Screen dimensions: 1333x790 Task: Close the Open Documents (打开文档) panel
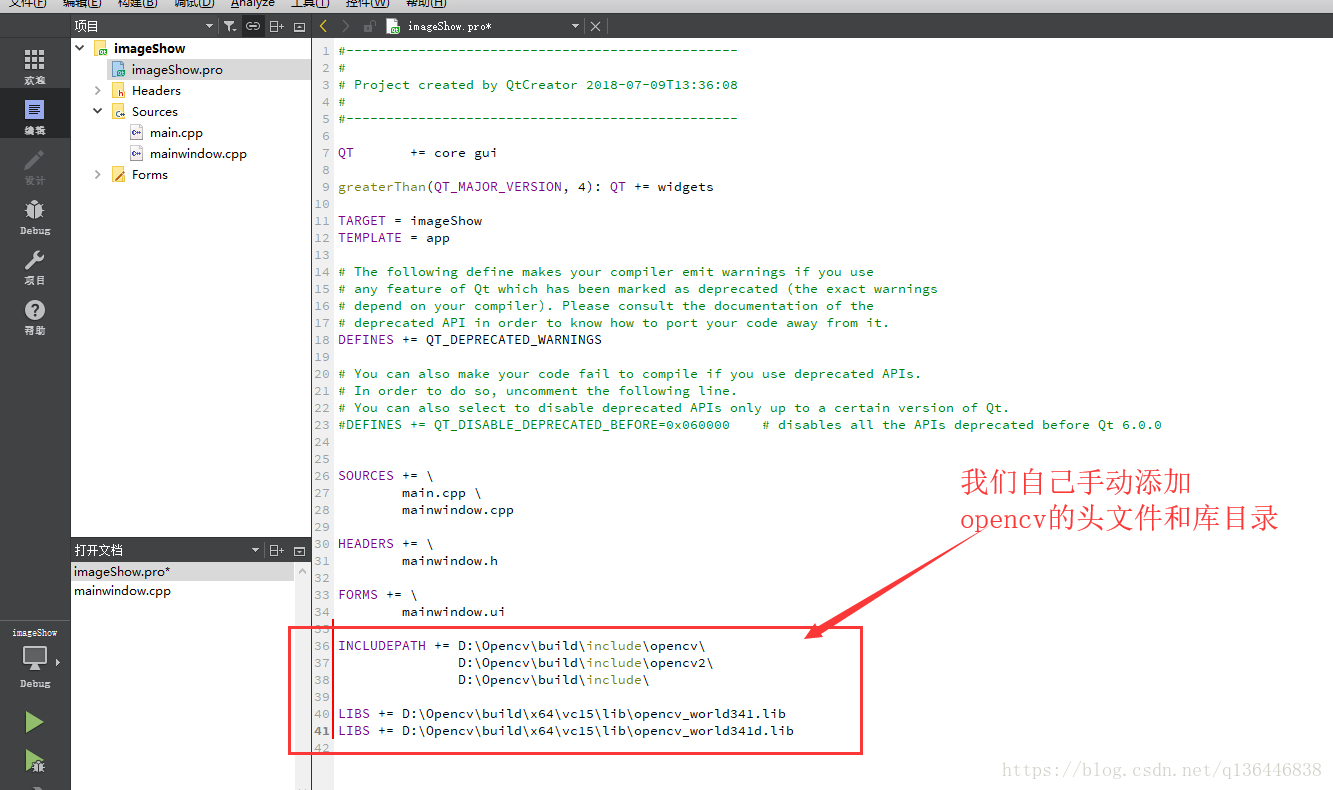point(299,550)
